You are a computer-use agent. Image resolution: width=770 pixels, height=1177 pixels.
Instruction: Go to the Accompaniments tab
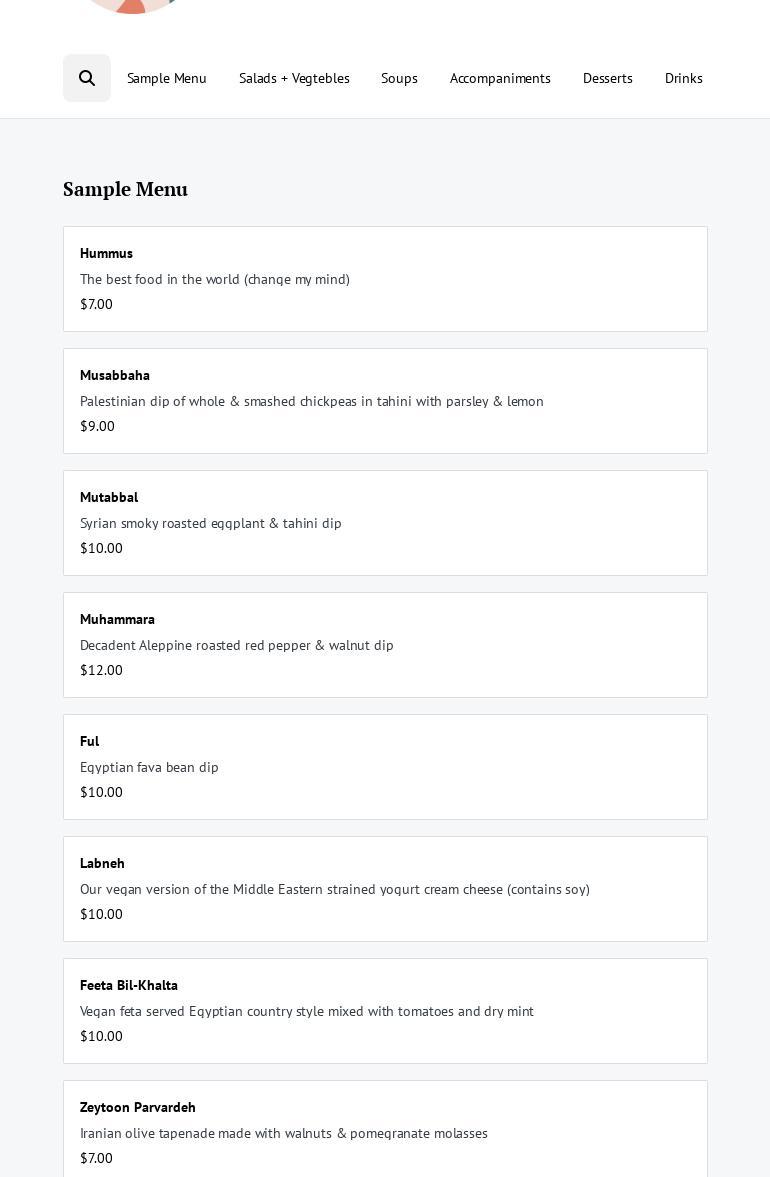(500, 78)
